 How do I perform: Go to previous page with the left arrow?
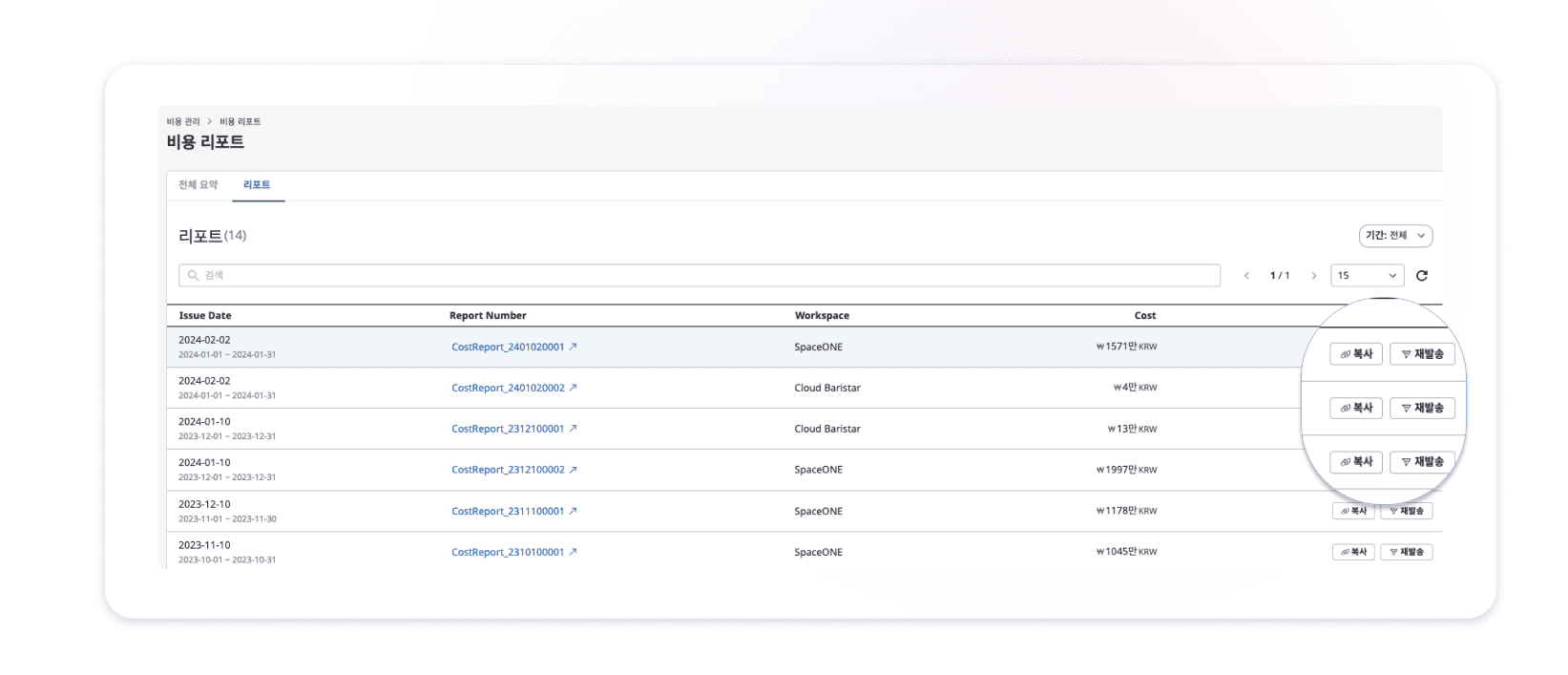pyautogui.click(x=1246, y=276)
